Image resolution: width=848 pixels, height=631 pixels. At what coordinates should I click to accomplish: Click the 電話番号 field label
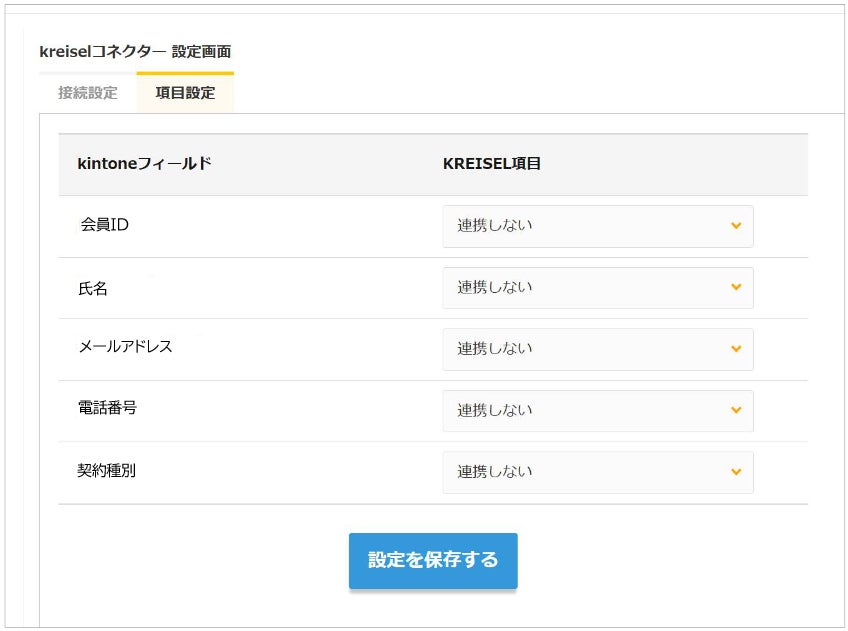[x=107, y=408]
